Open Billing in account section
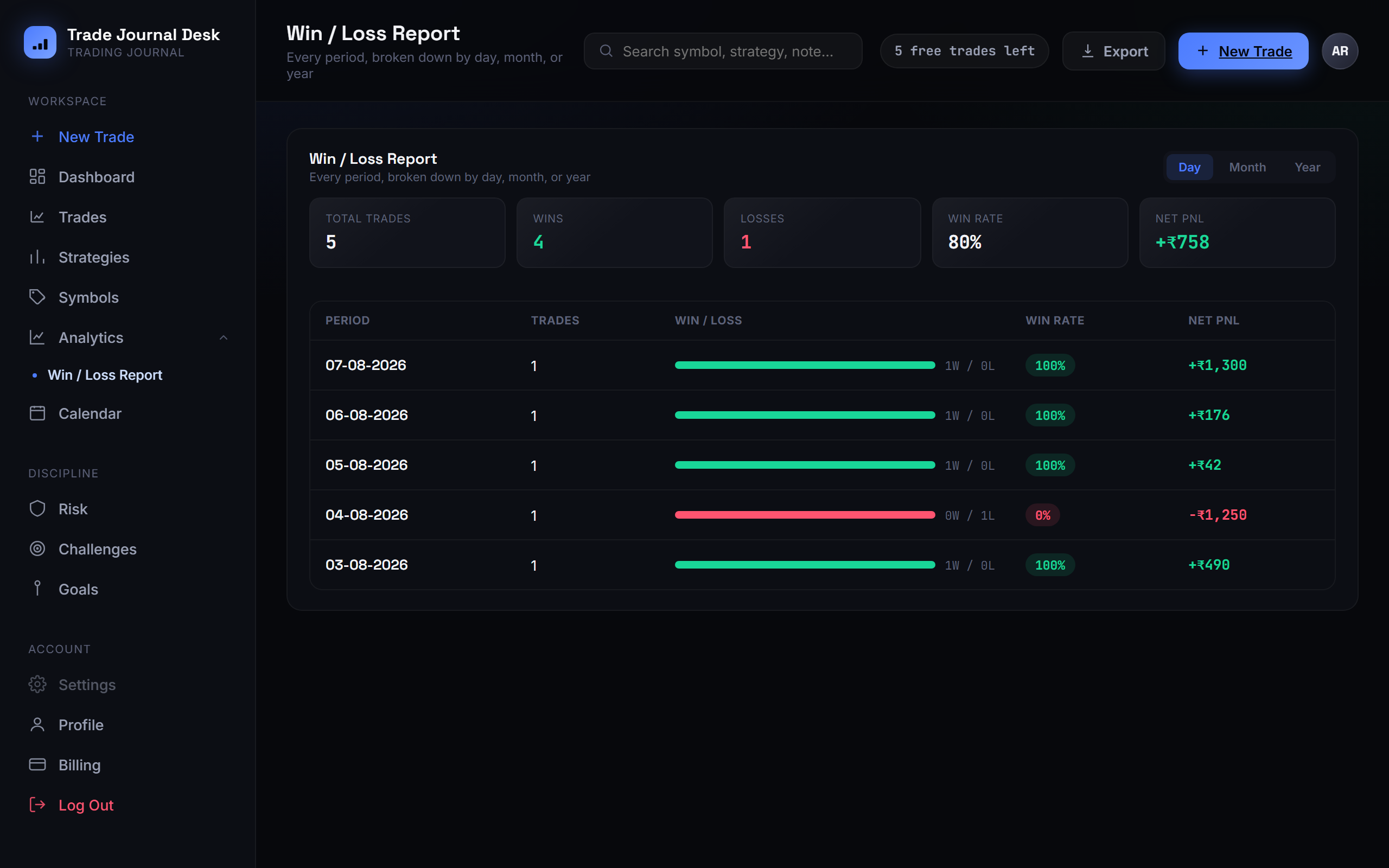Screen dimensions: 1389x868 click(79, 765)
